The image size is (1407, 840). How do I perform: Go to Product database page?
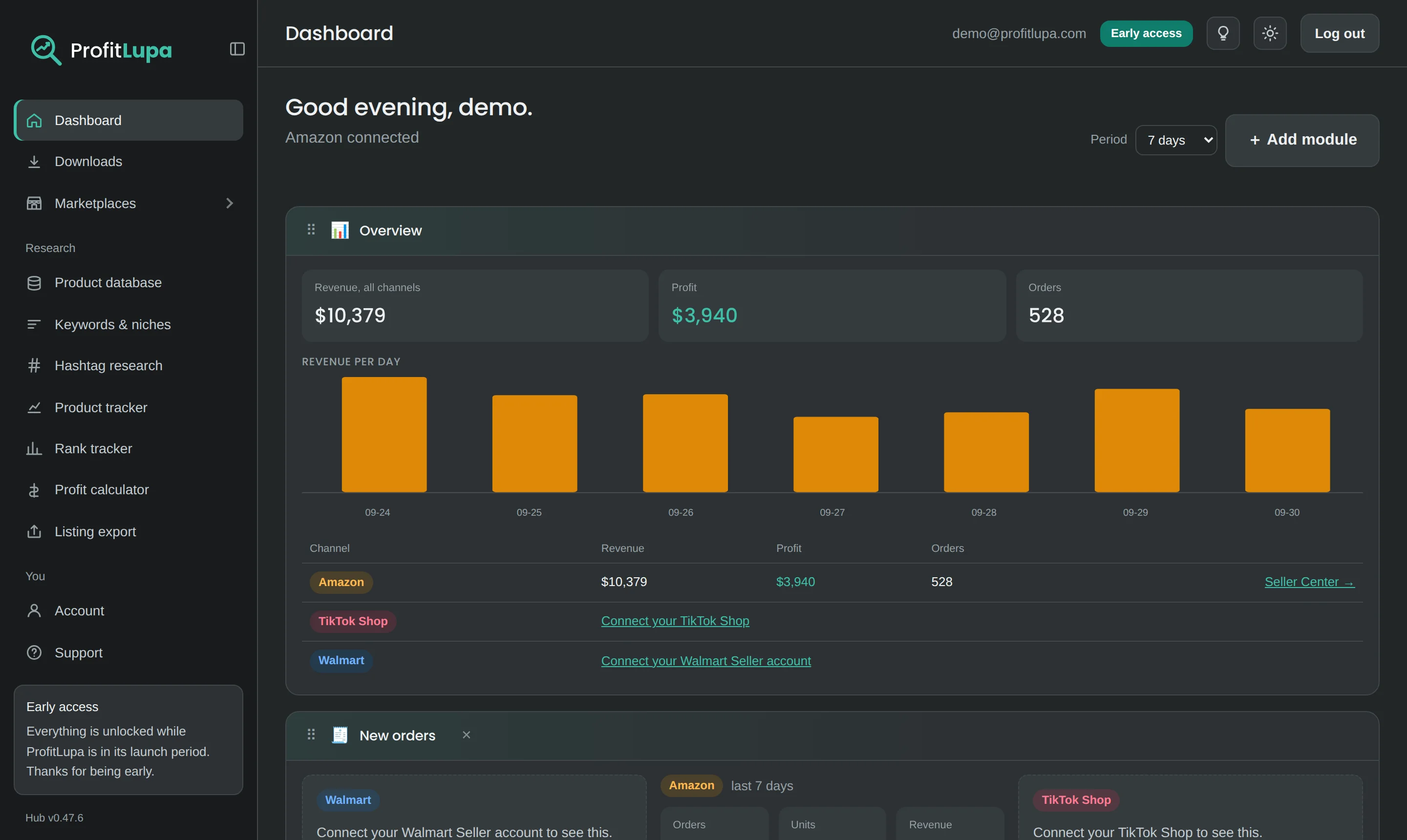(128, 283)
